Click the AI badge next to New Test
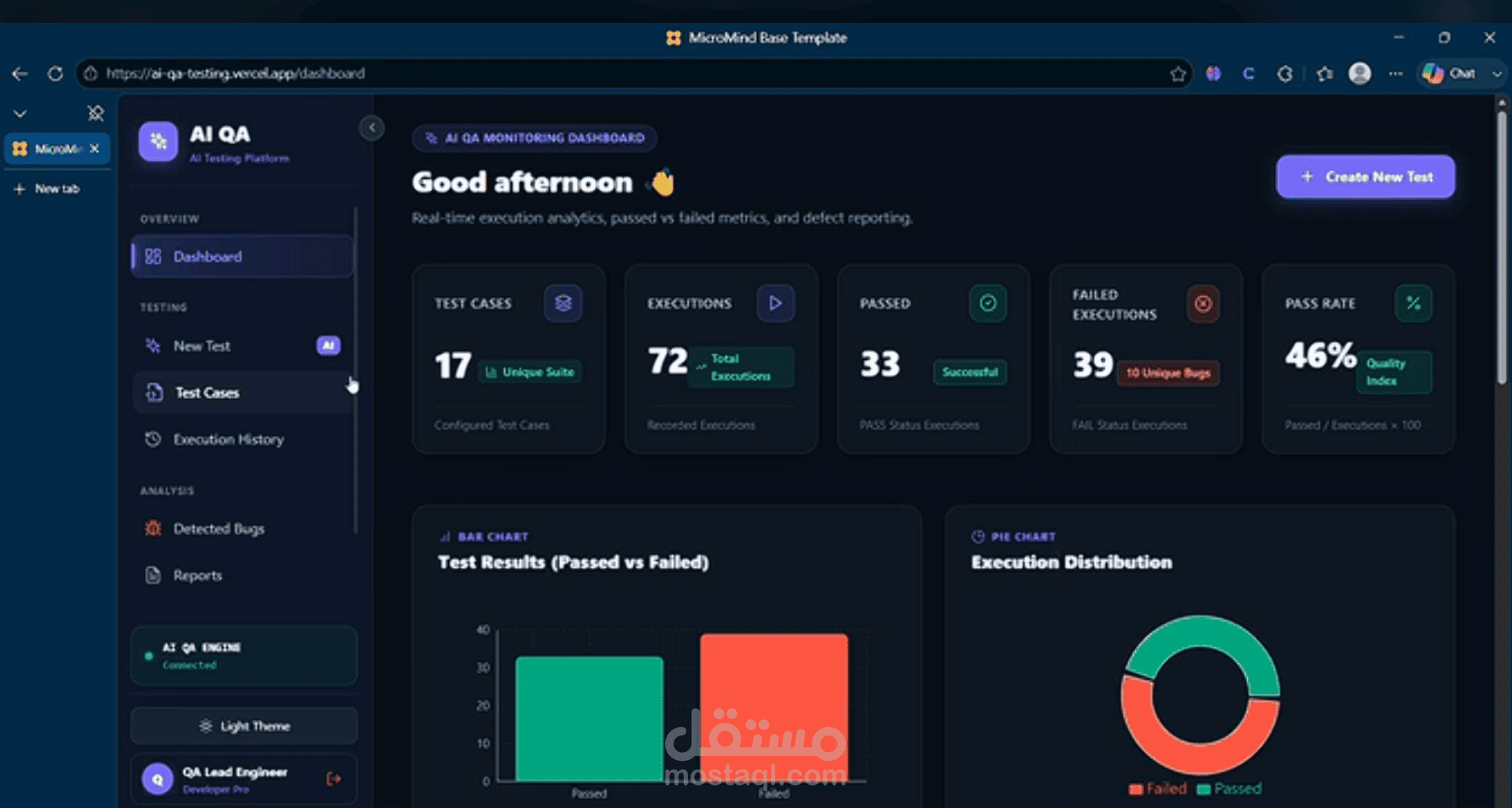This screenshot has width=1512, height=808. [x=329, y=346]
